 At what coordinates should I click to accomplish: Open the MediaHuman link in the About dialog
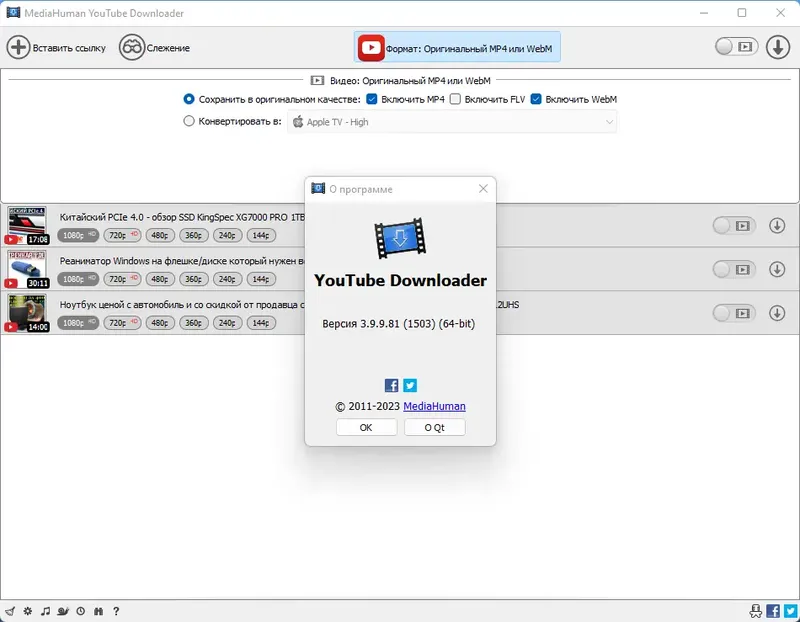tap(436, 406)
